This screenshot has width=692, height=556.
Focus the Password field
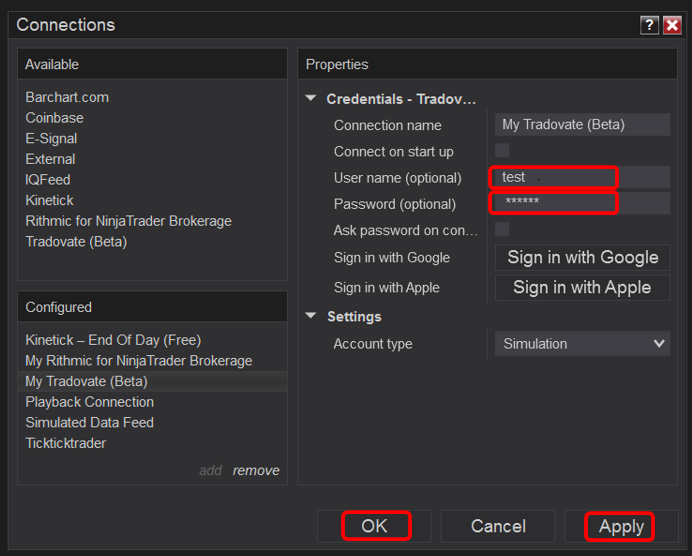pyautogui.click(x=582, y=203)
